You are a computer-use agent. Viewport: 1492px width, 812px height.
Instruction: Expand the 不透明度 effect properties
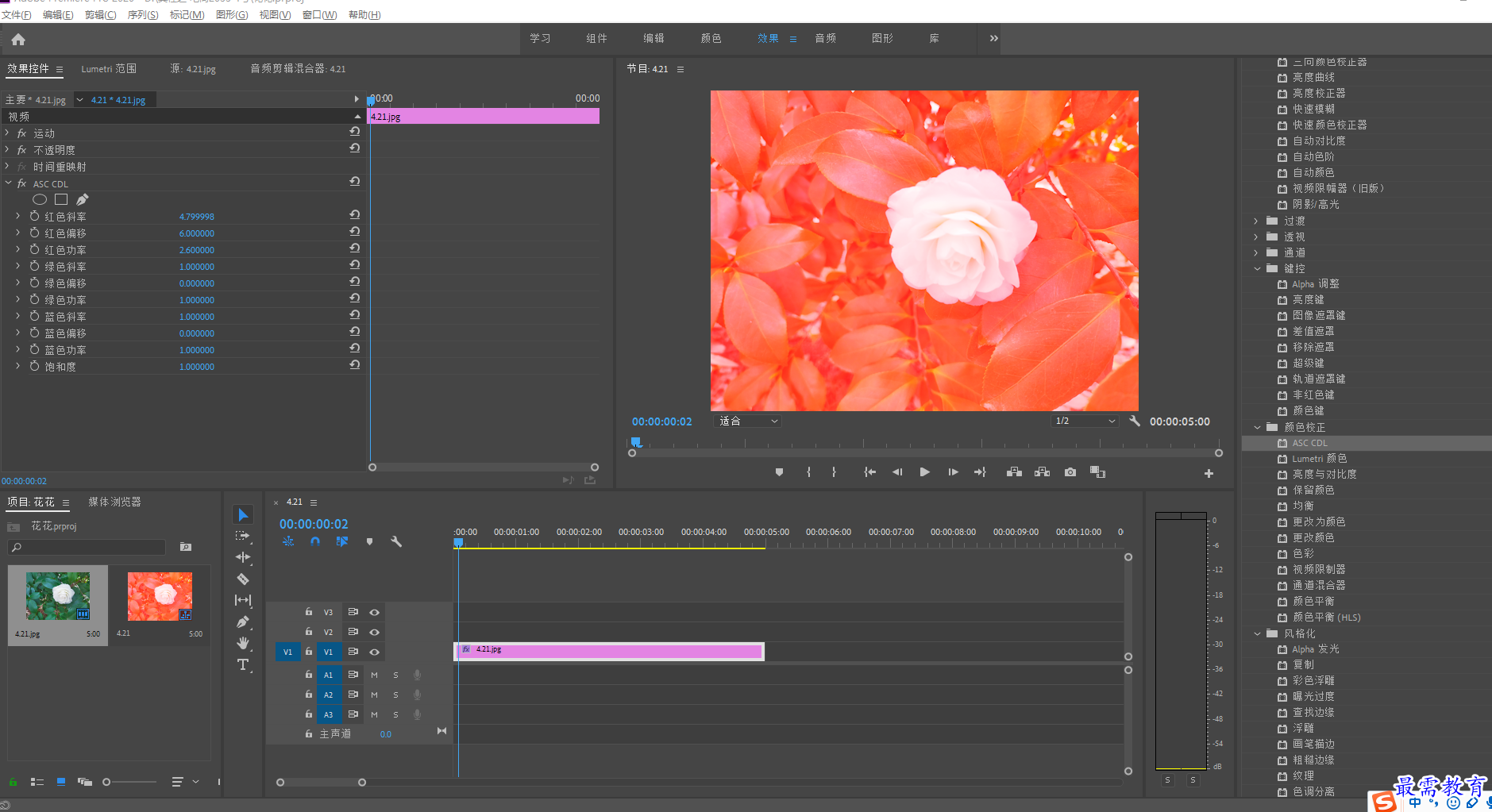(7, 149)
